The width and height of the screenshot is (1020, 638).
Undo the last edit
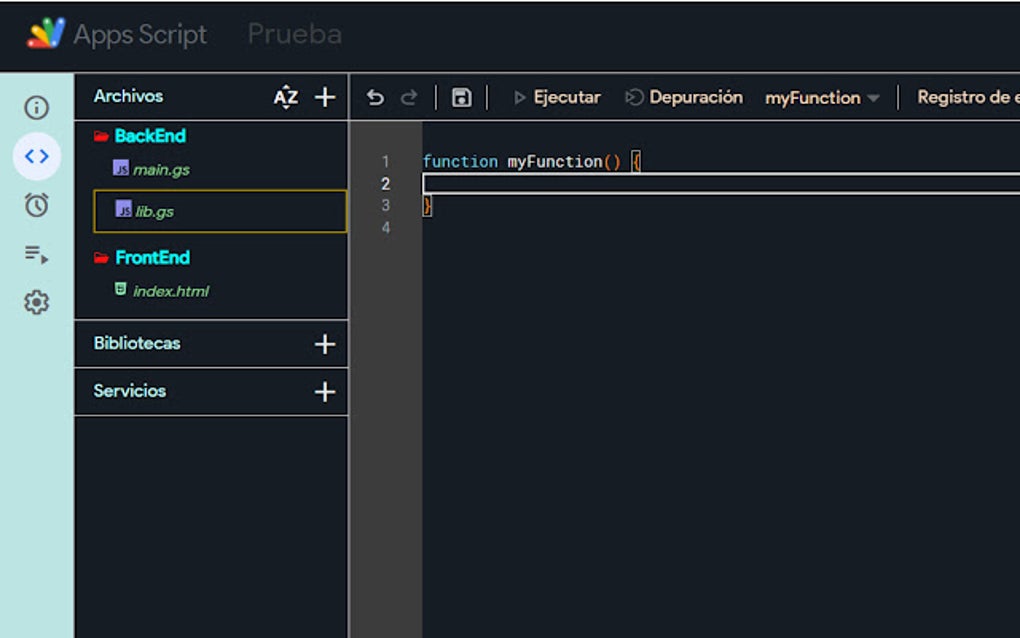[374, 97]
